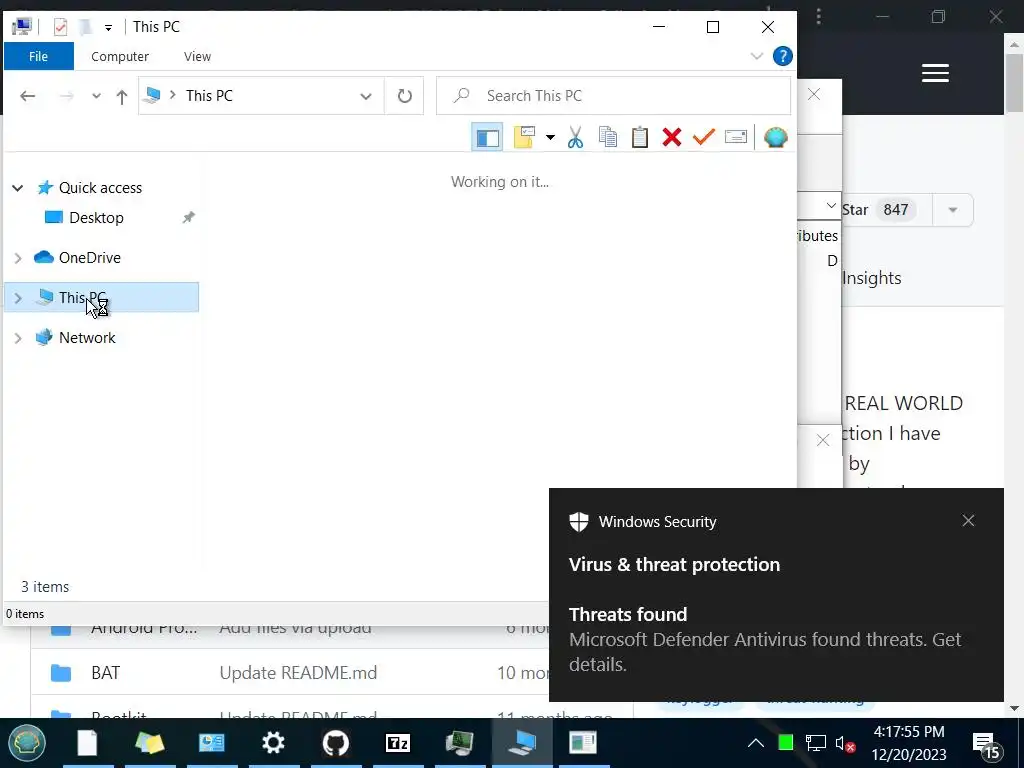Image resolution: width=1024 pixels, height=768 pixels.
Task: Click the blue Help question mark icon
Action: pyautogui.click(x=783, y=56)
